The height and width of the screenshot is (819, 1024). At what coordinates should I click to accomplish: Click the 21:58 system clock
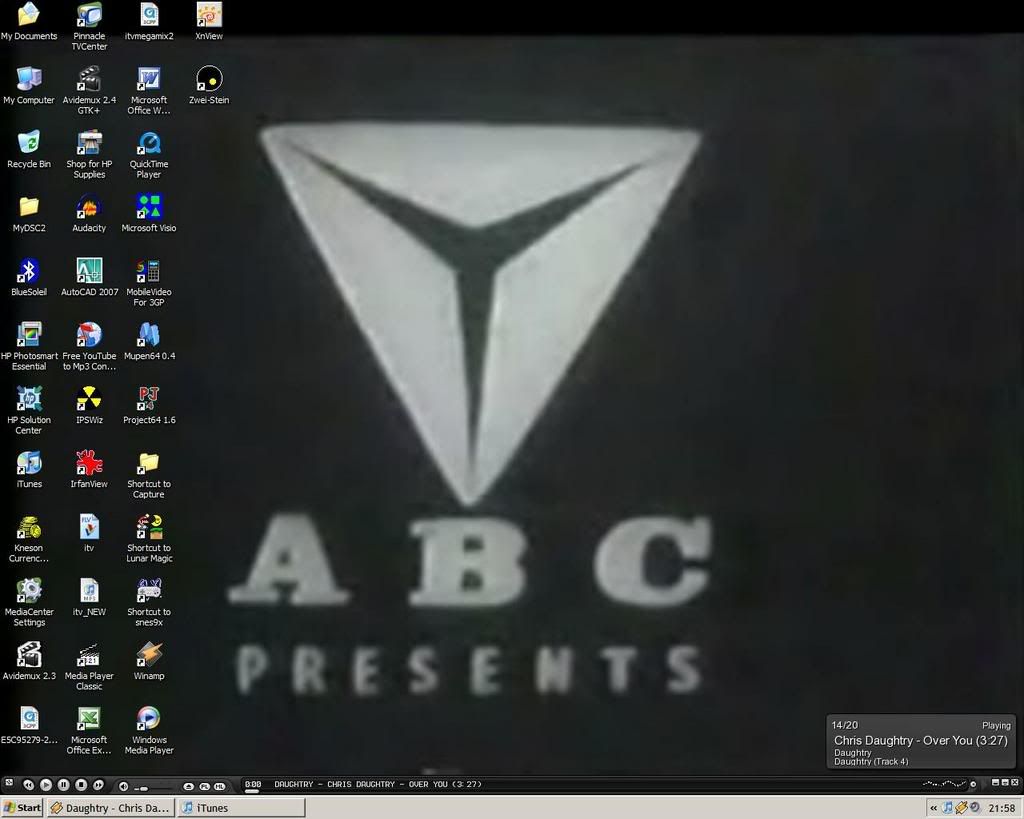1002,809
